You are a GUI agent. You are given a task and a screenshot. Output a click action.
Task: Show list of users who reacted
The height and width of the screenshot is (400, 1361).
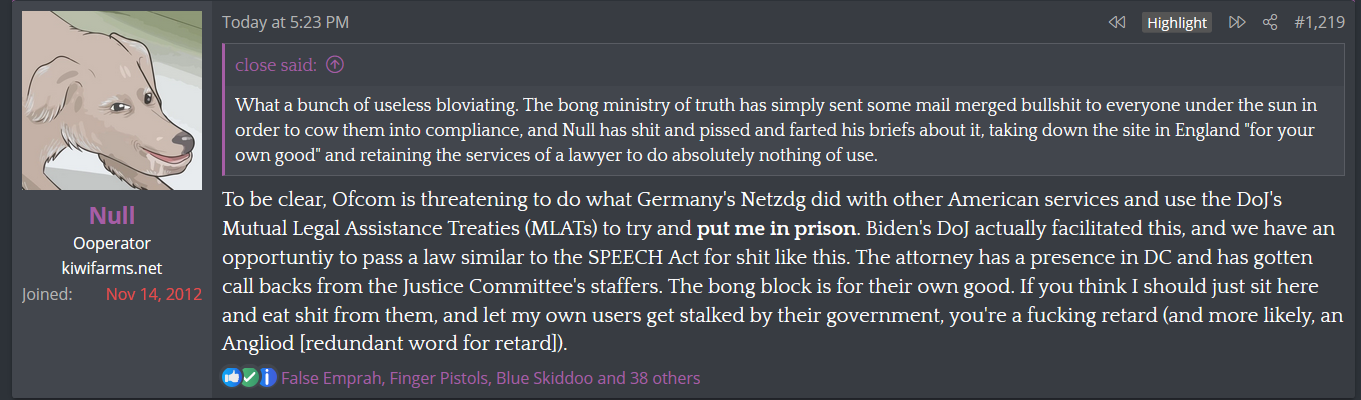click(x=490, y=378)
